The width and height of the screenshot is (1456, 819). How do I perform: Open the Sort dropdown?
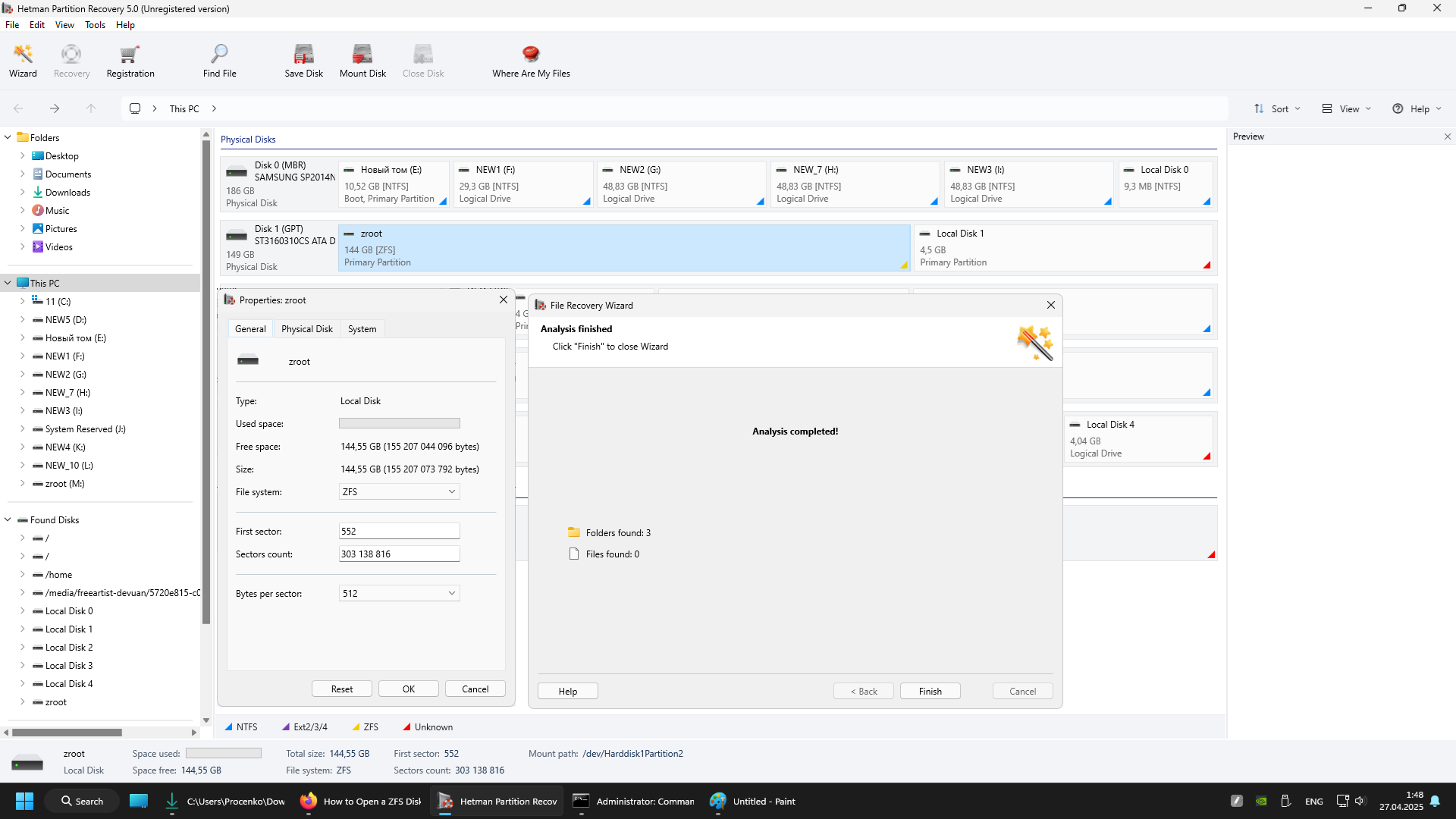[1277, 108]
